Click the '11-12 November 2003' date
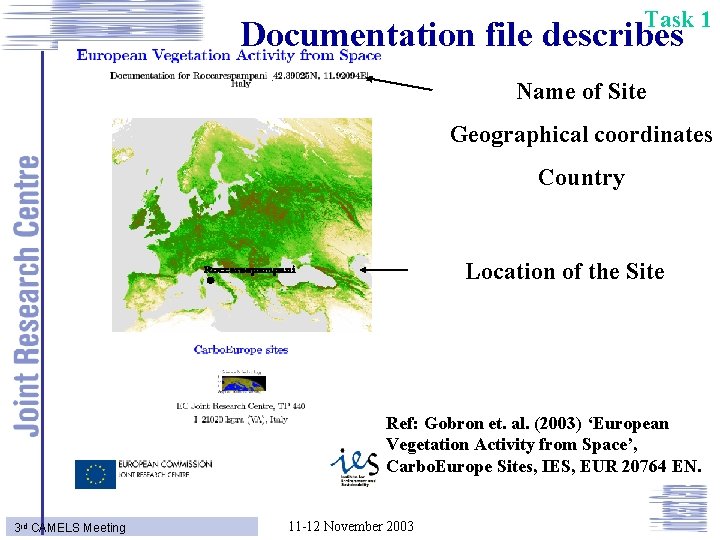Viewport: 720px width, 540px height. [351, 526]
